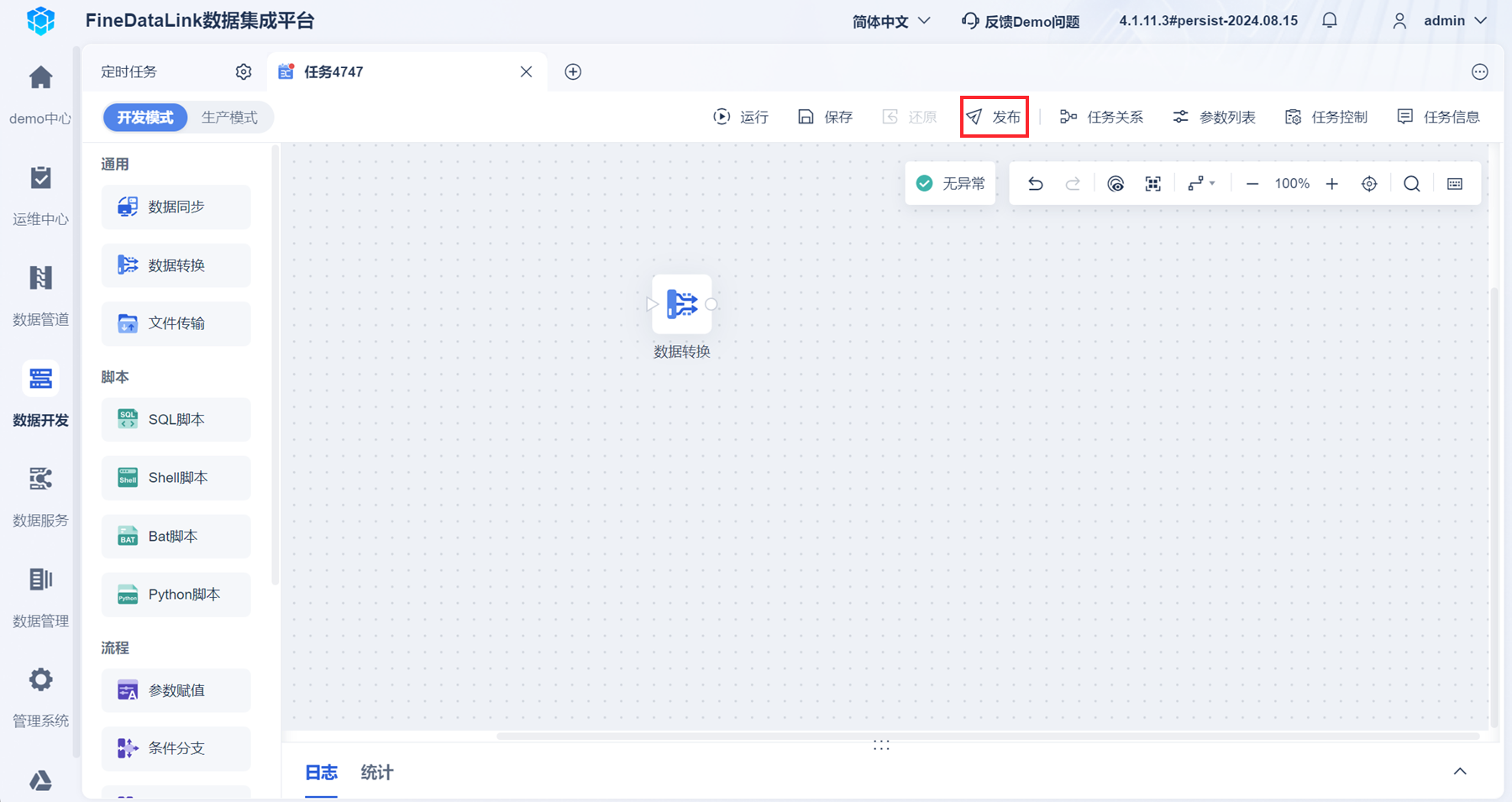
Task: Click the fit-to-screen canvas icon
Action: click(1153, 184)
